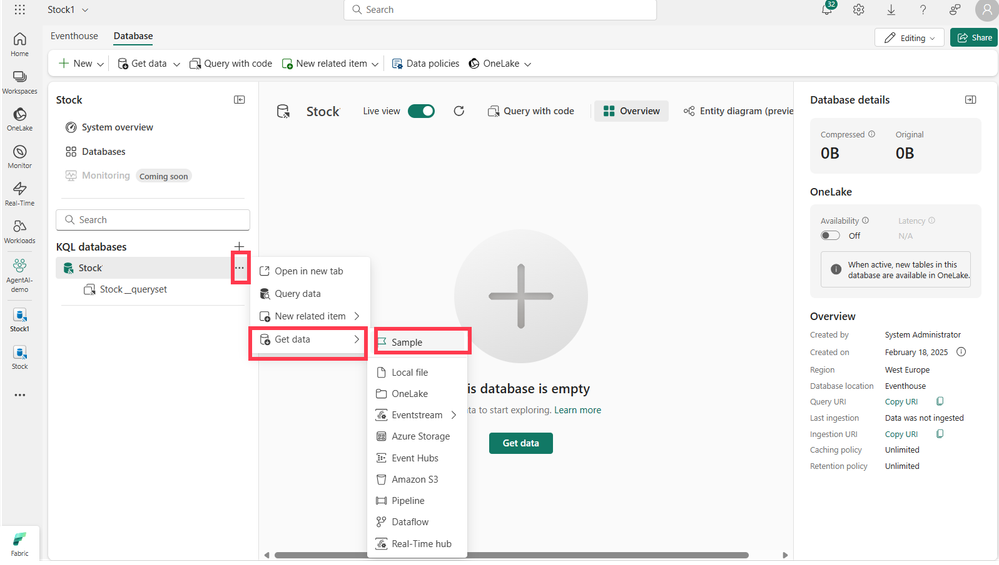This screenshot has width=999, height=565.
Task: Select Local file data source
Action: coord(417,373)
